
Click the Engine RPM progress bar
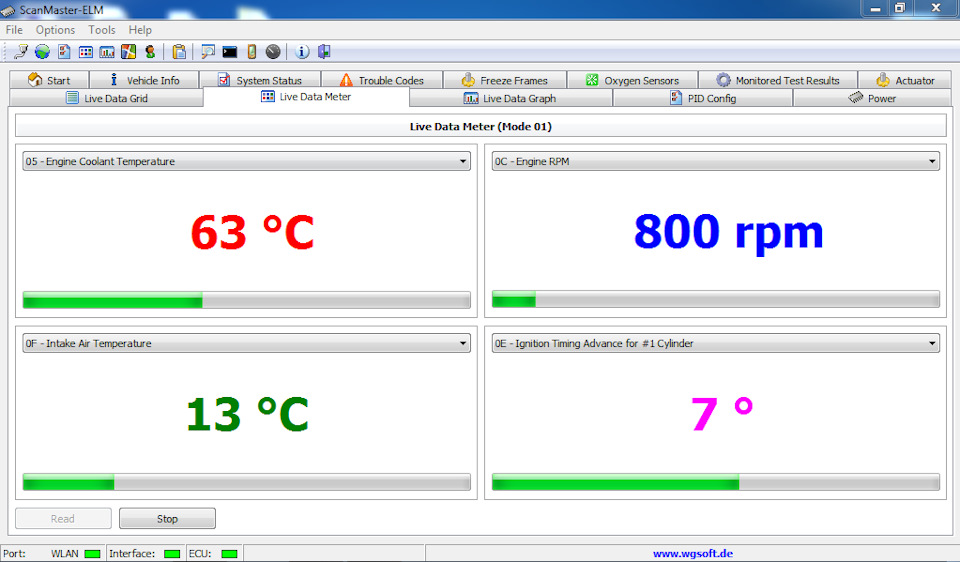point(715,299)
